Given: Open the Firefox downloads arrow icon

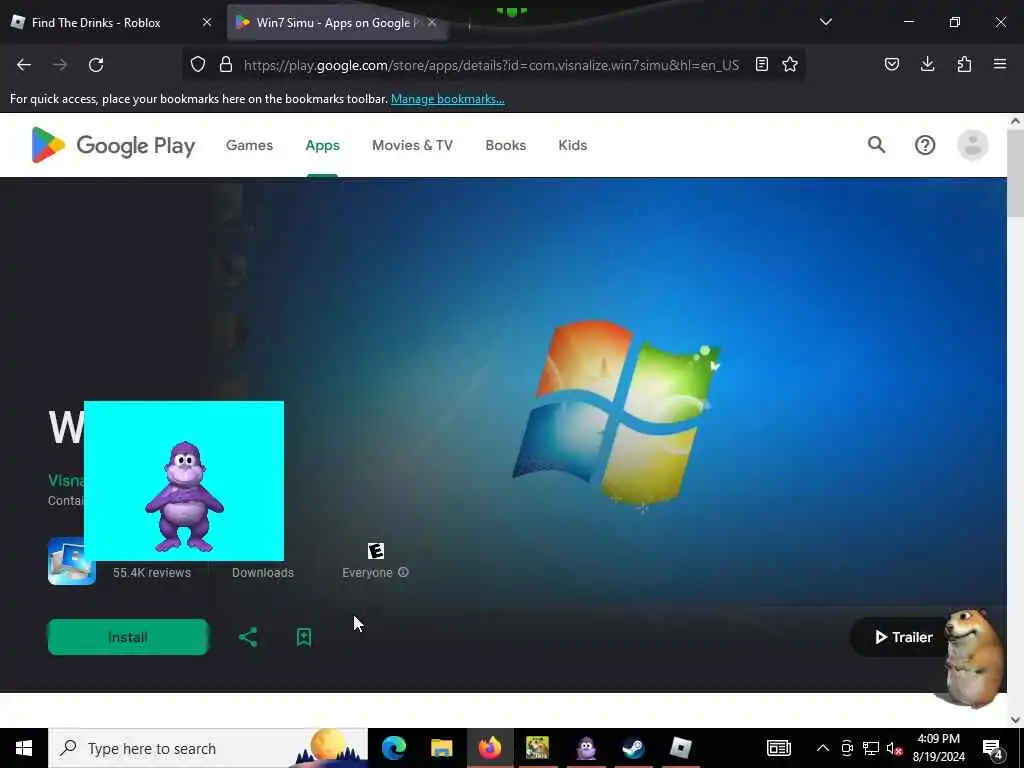Looking at the screenshot, I should pos(927,64).
